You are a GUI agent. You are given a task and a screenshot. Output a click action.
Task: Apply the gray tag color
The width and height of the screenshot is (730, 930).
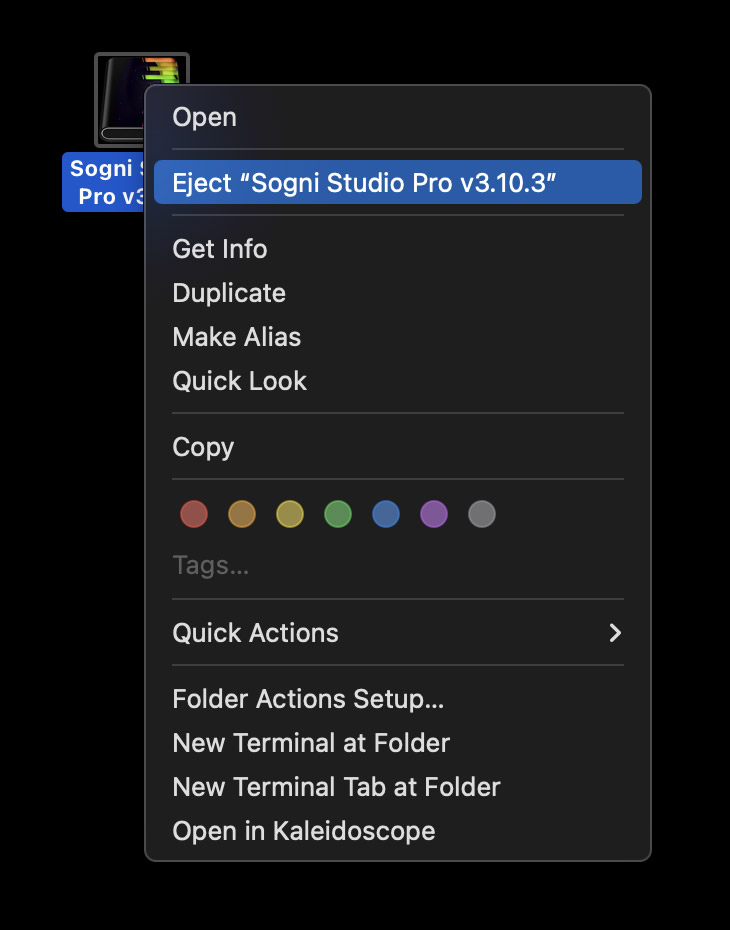pos(482,515)
